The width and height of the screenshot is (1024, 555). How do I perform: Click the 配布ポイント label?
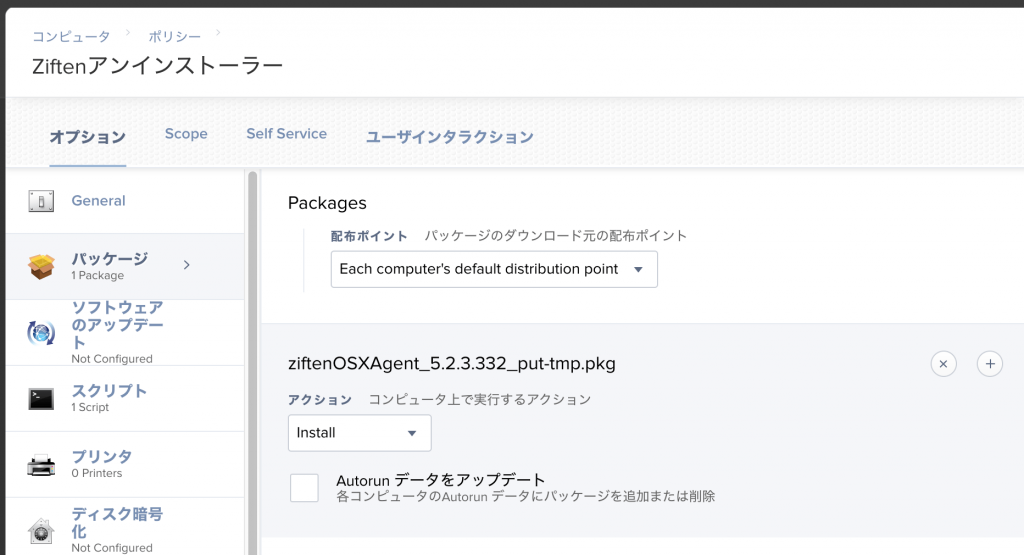click(369, 236)
